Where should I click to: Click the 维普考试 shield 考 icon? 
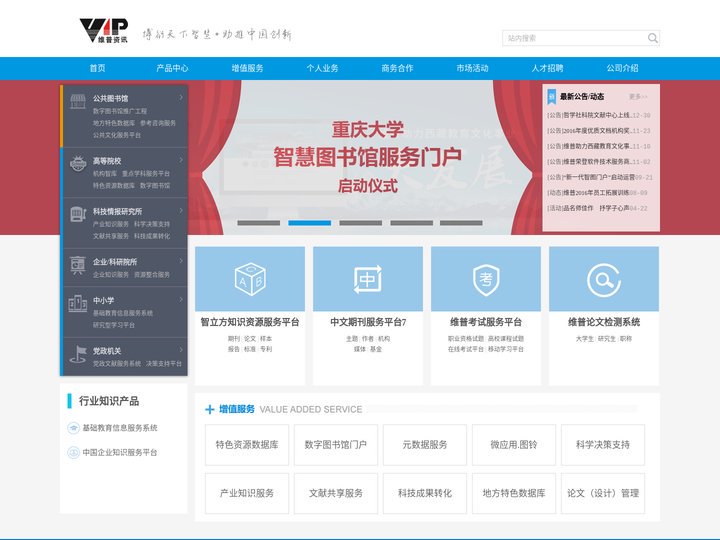click(x=486, y=279)
